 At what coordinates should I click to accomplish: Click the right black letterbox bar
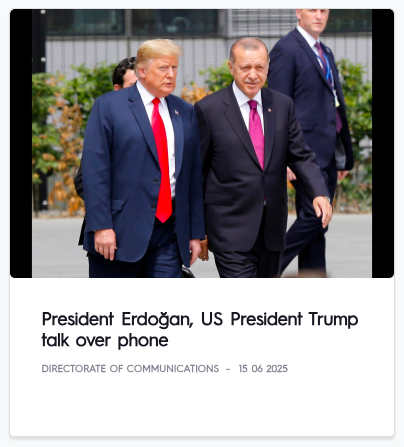tap(383, 143)
